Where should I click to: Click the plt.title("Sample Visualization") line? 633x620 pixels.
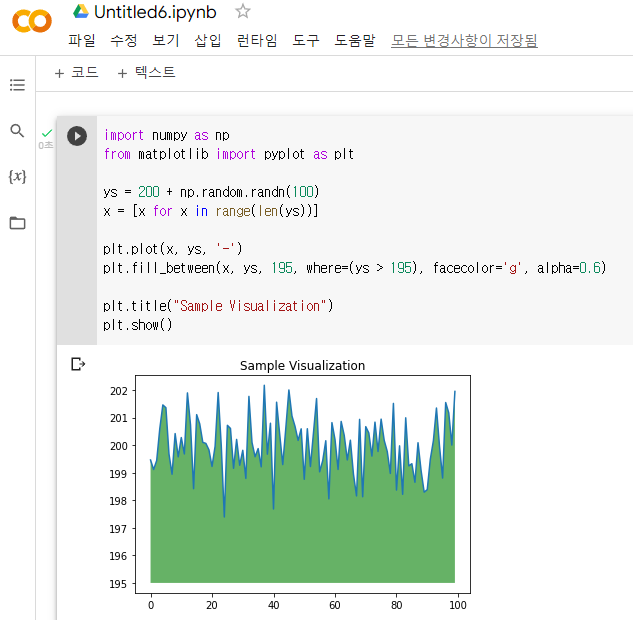tap(218, 306)
